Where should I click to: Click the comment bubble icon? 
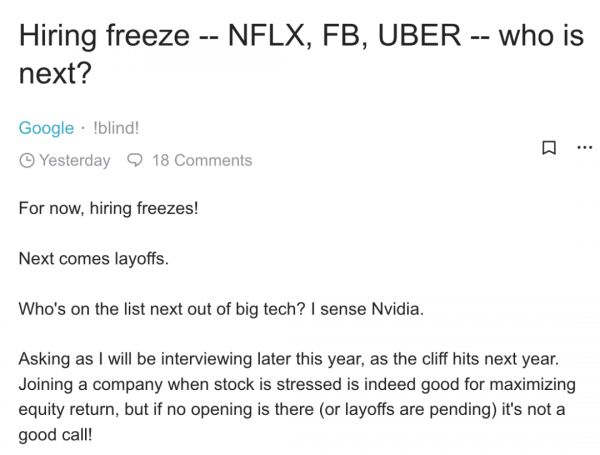click(135, 160)
